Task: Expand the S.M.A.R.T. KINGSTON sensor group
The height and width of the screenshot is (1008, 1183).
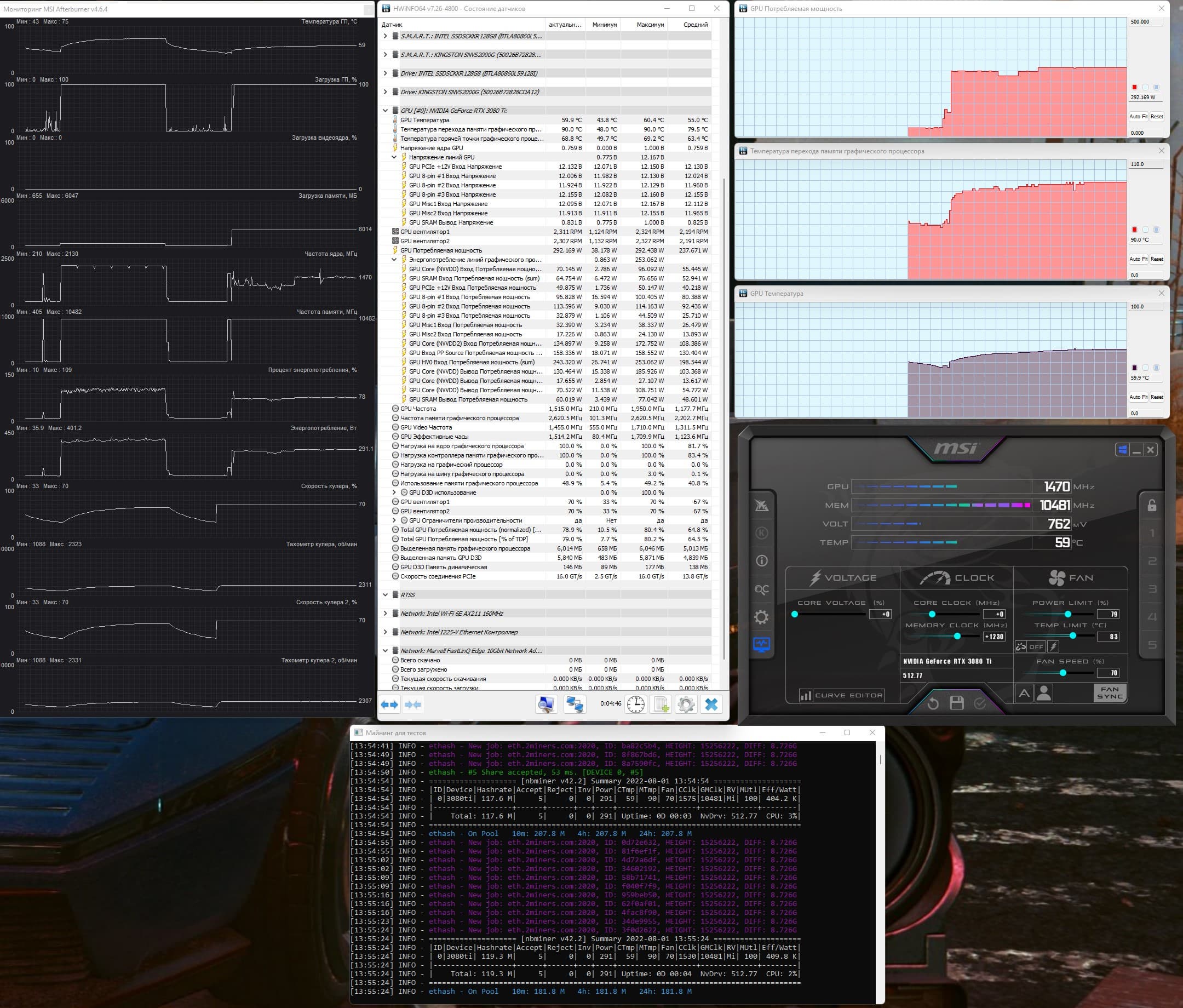Action: [x=386, y=55]
